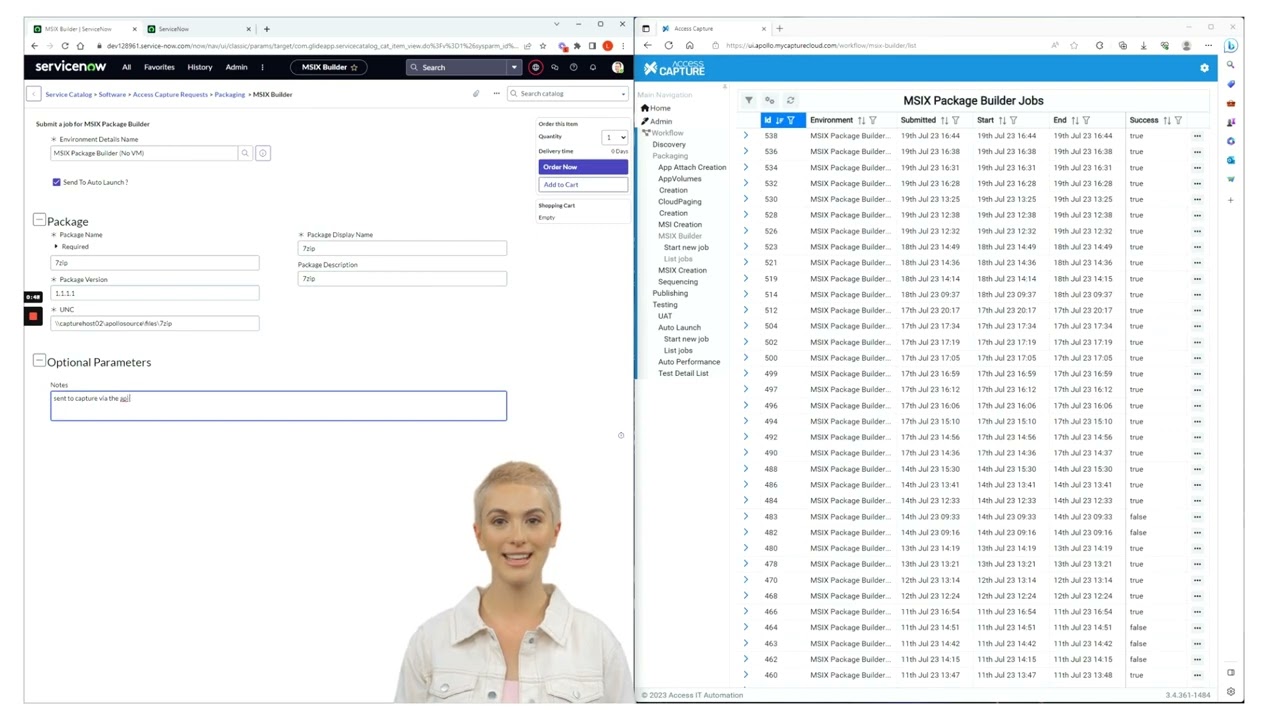Viewport: 1280px width, 720px height.
Task: Click the Bing icon in Edge sidebar
Action: [x=1231, y=45]
